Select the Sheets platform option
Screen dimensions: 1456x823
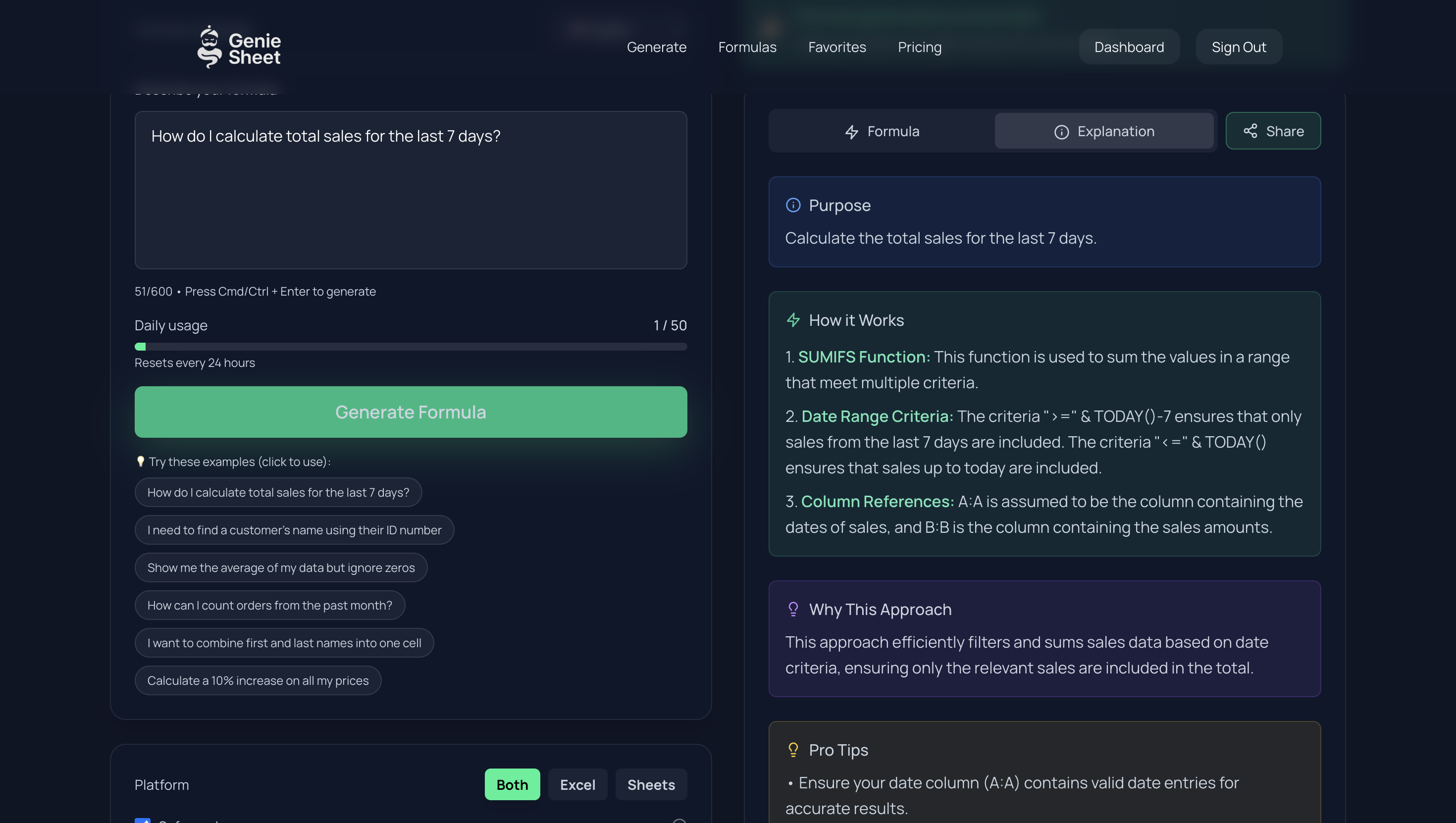pyautogui.click(x=651, y=784)
